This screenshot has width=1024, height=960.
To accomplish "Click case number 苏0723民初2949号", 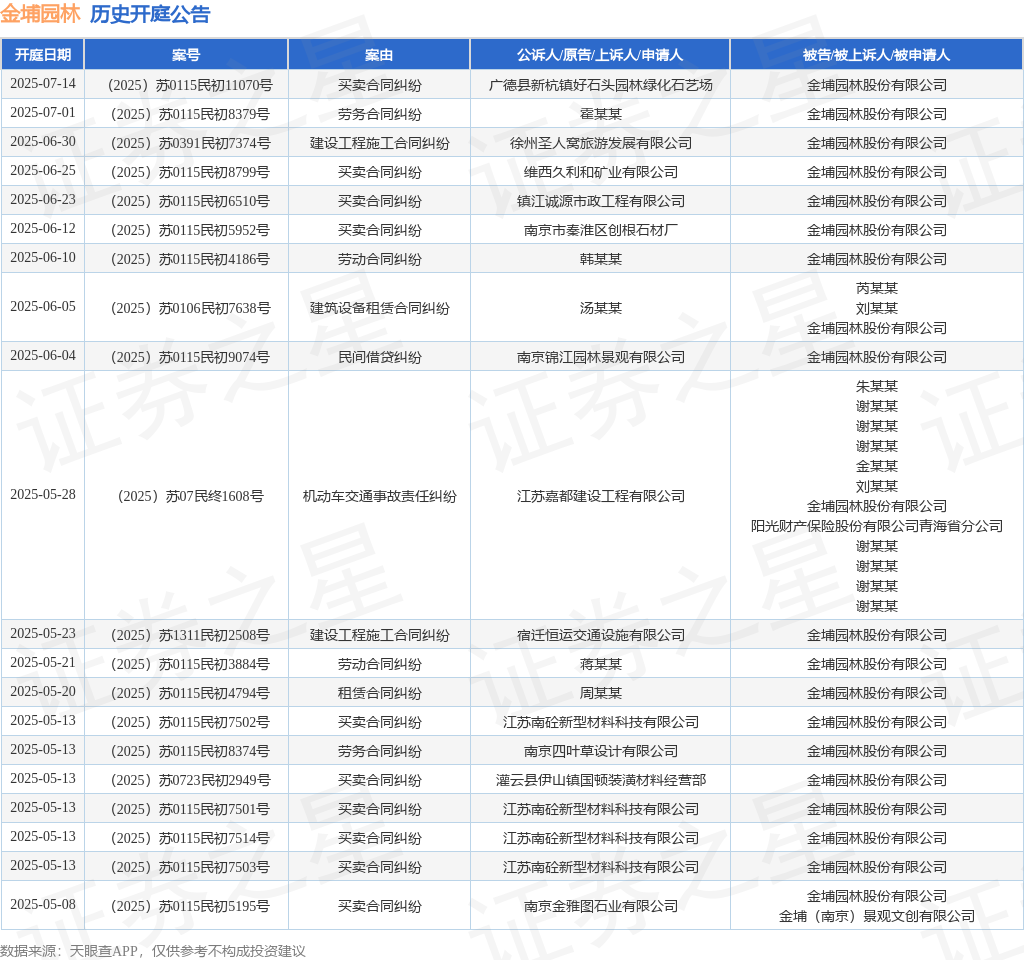I will pyautogui.click(x=190, y=780).
